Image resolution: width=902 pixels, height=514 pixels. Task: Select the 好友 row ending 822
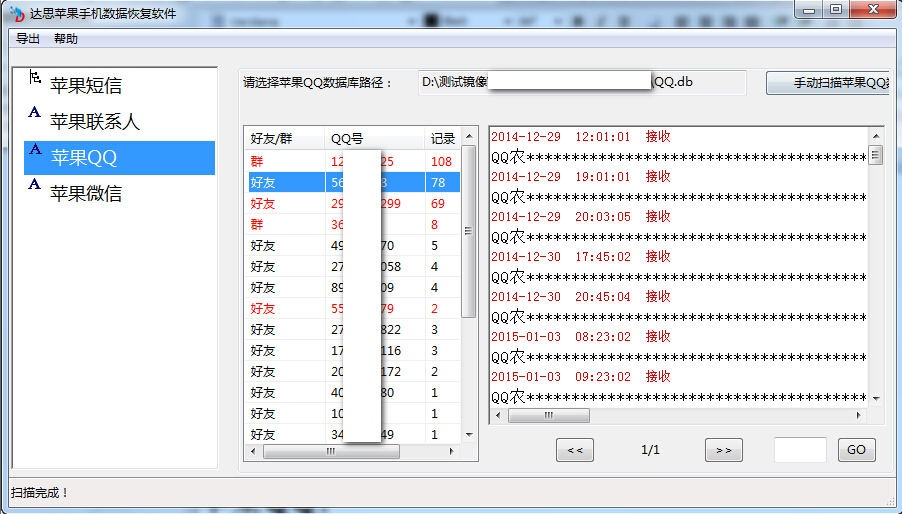click(353, 329)
